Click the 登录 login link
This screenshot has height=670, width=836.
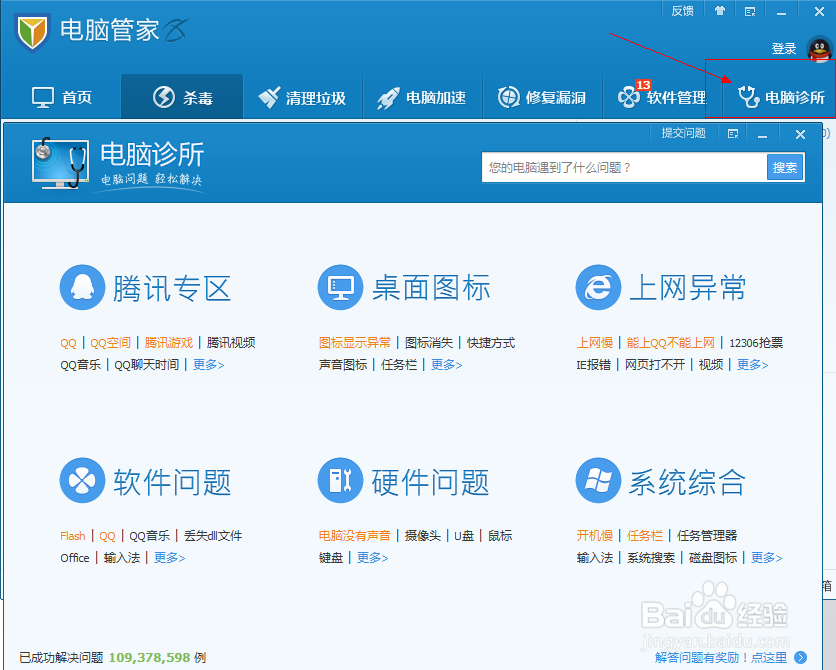pyautogui.click(x=784, y=49)
